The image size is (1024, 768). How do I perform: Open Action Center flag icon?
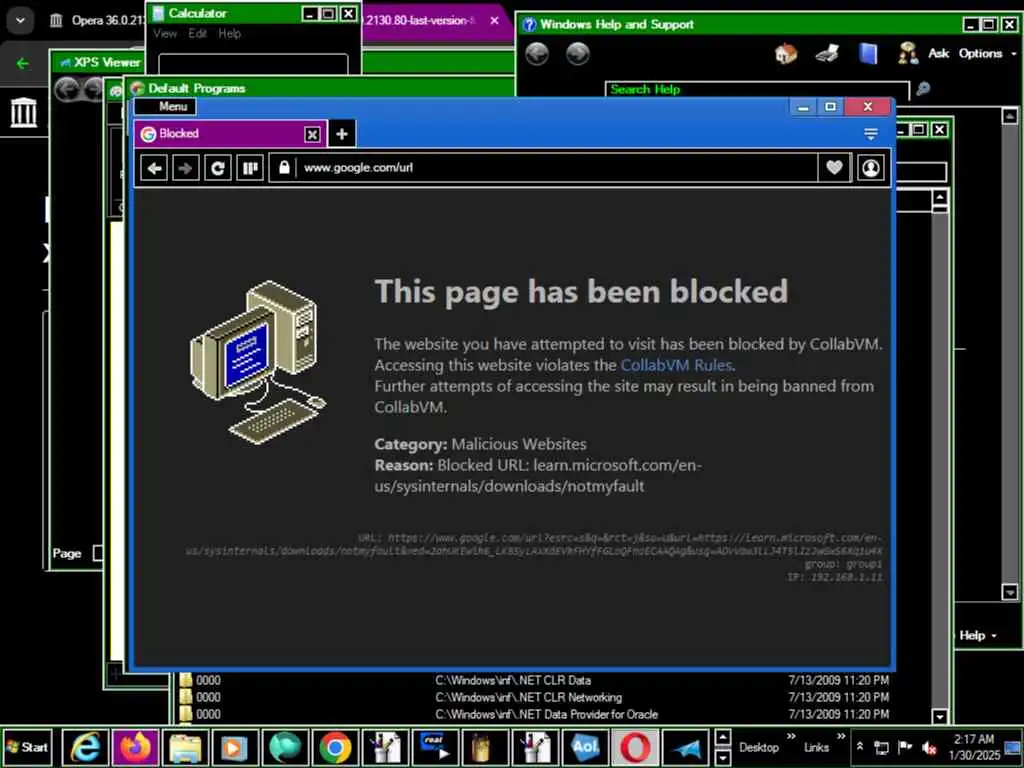point(904,747)
